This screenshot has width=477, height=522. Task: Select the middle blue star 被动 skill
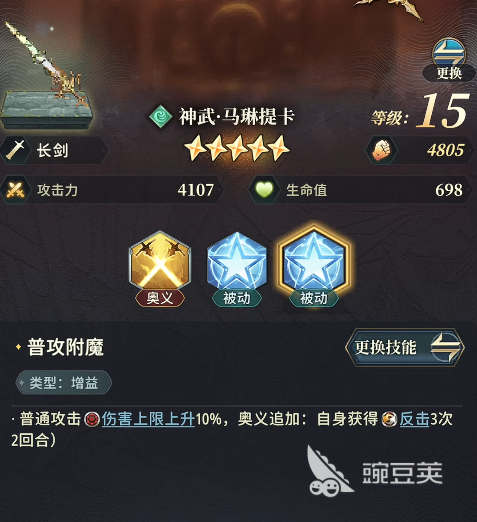(237, 262)
